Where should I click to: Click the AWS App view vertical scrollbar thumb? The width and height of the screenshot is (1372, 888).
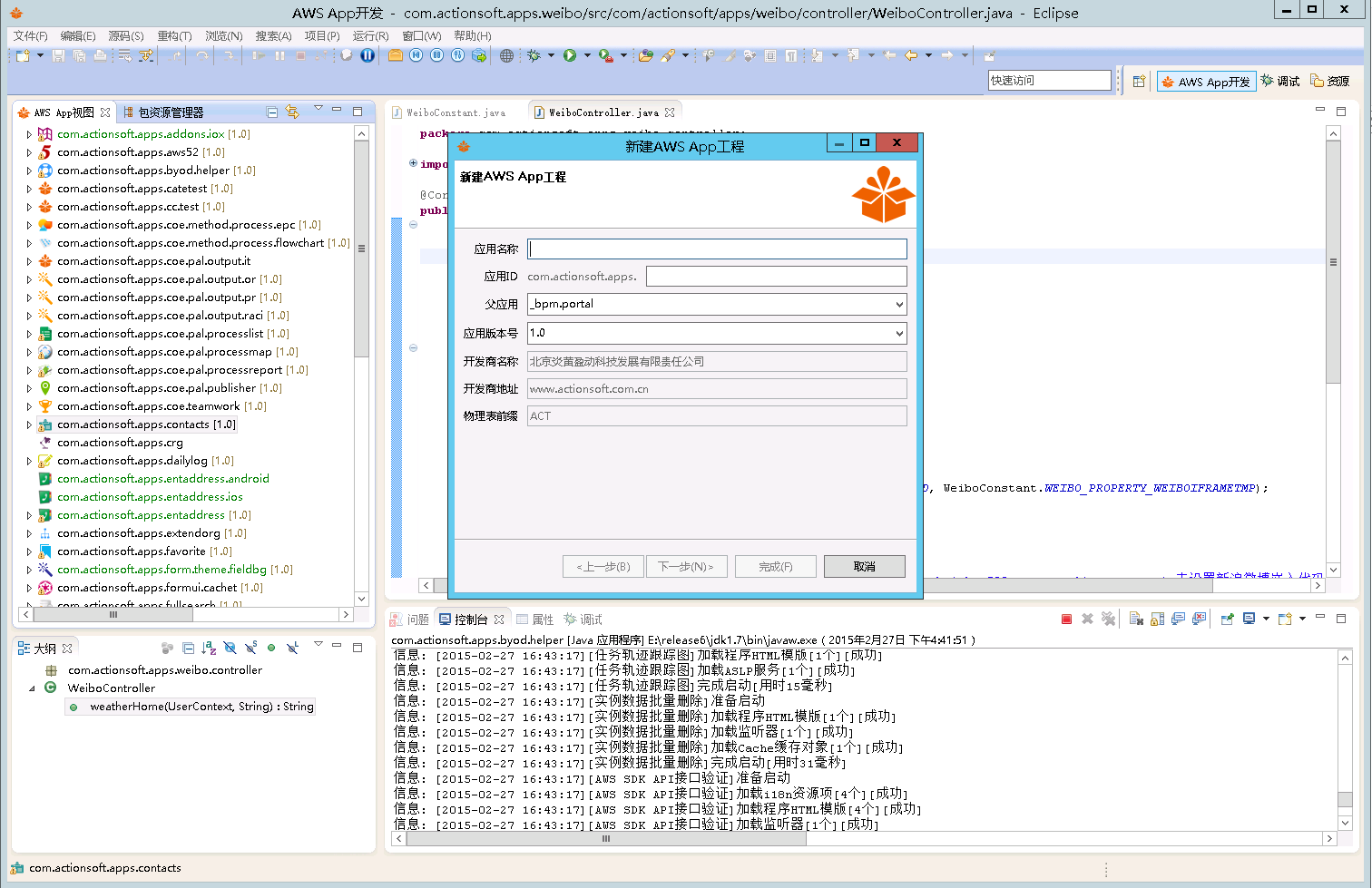pos(361,248)
